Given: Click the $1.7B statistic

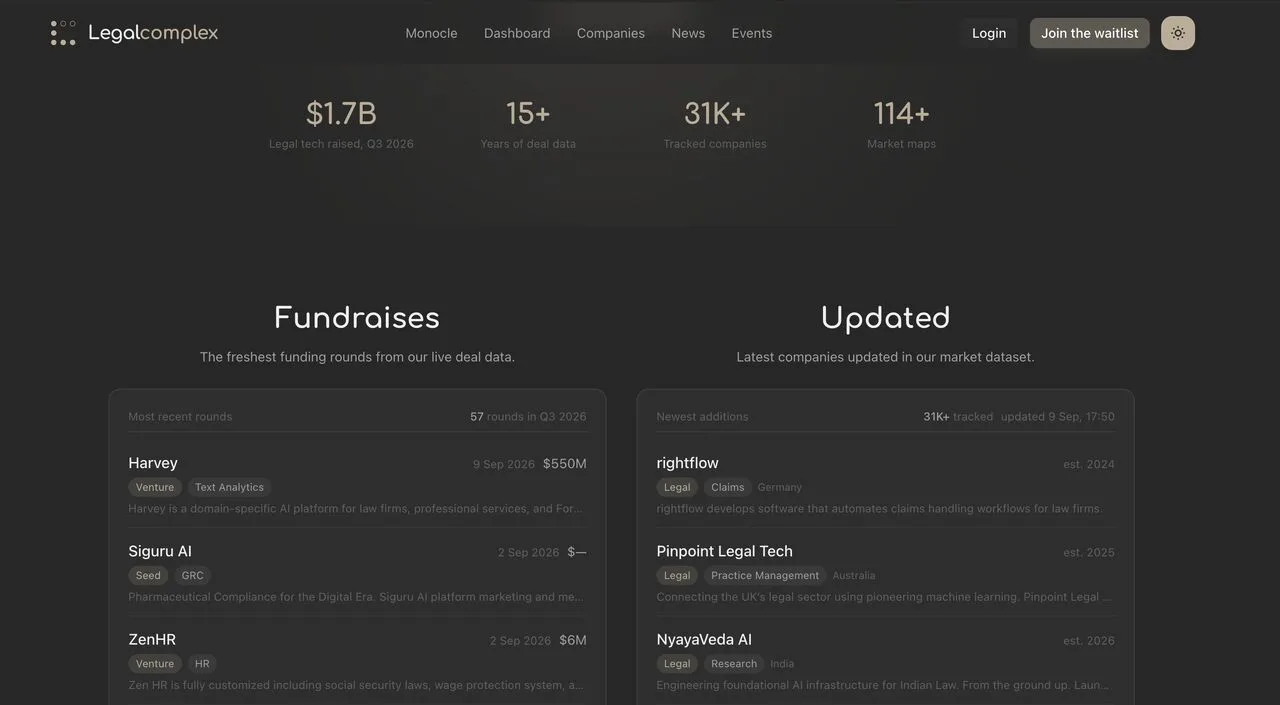Looking at the screenshot, I should (x=341, y=113).
